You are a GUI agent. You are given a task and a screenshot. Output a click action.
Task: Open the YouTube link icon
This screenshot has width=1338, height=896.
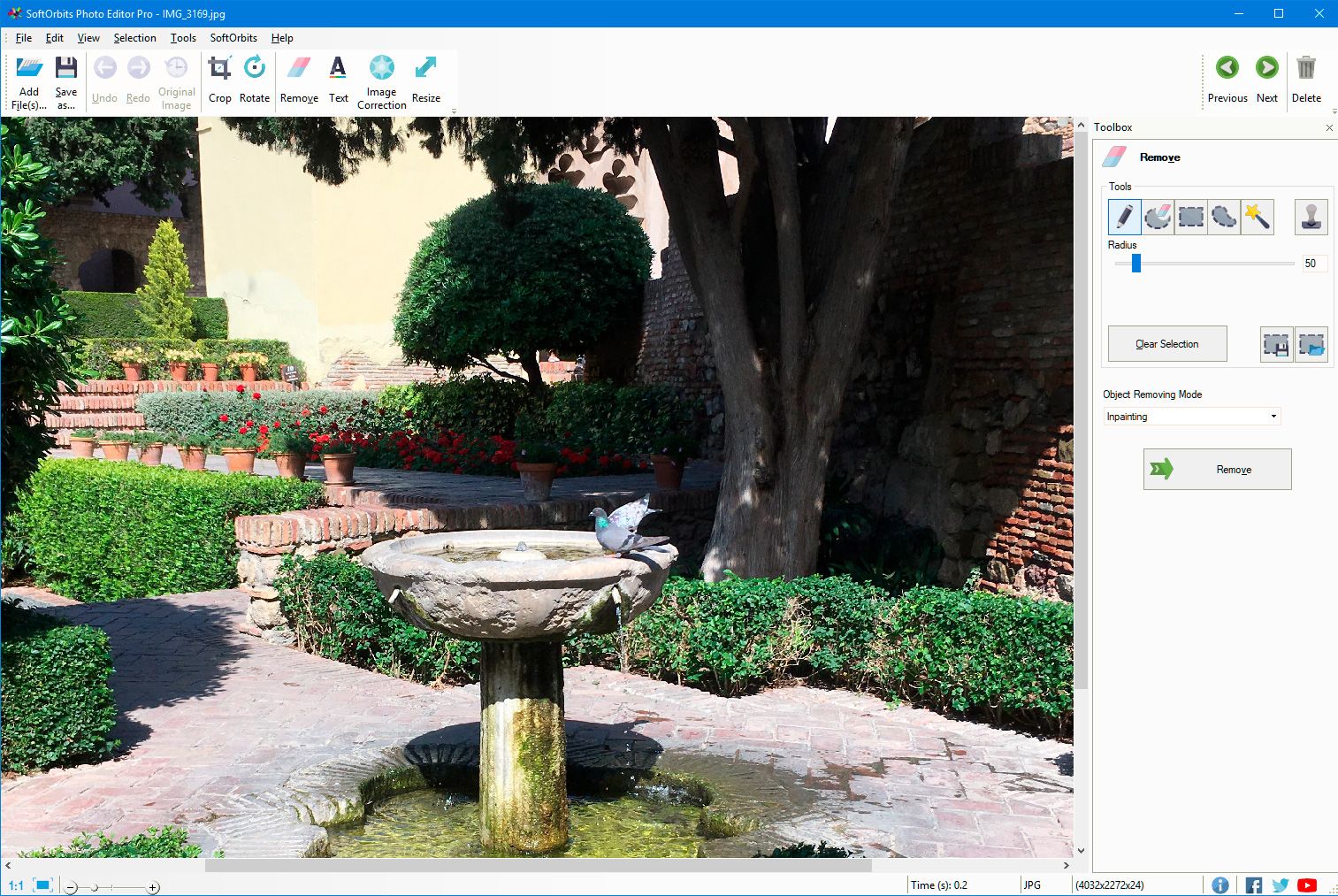pyautogui.click(x=1307, y=885)
